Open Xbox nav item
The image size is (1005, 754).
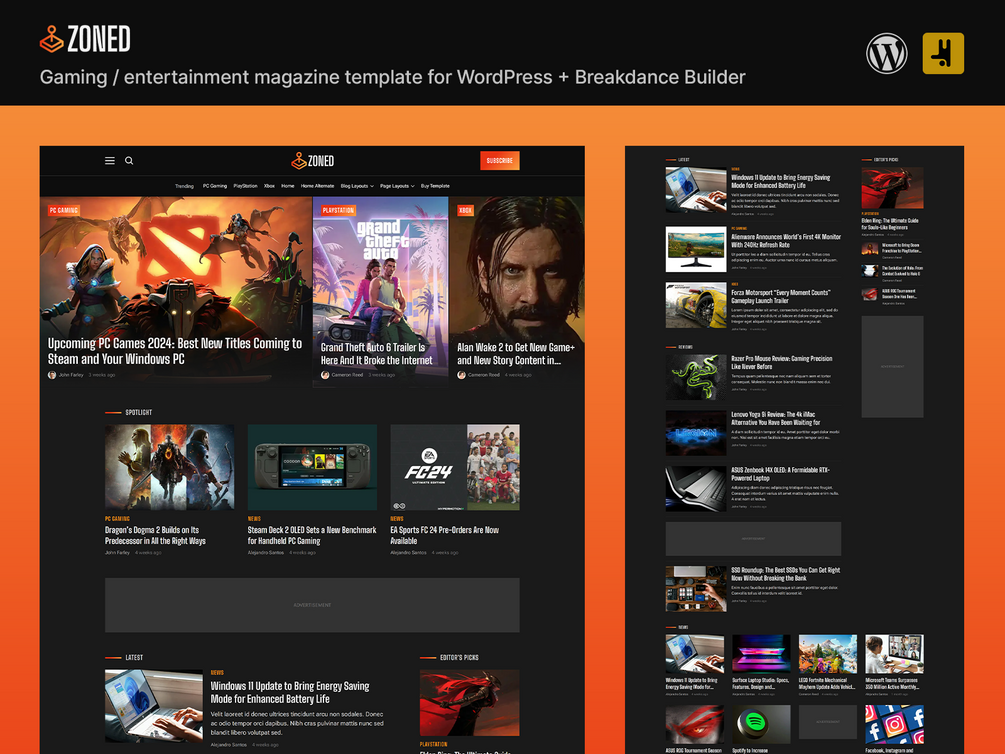[269, 186]
